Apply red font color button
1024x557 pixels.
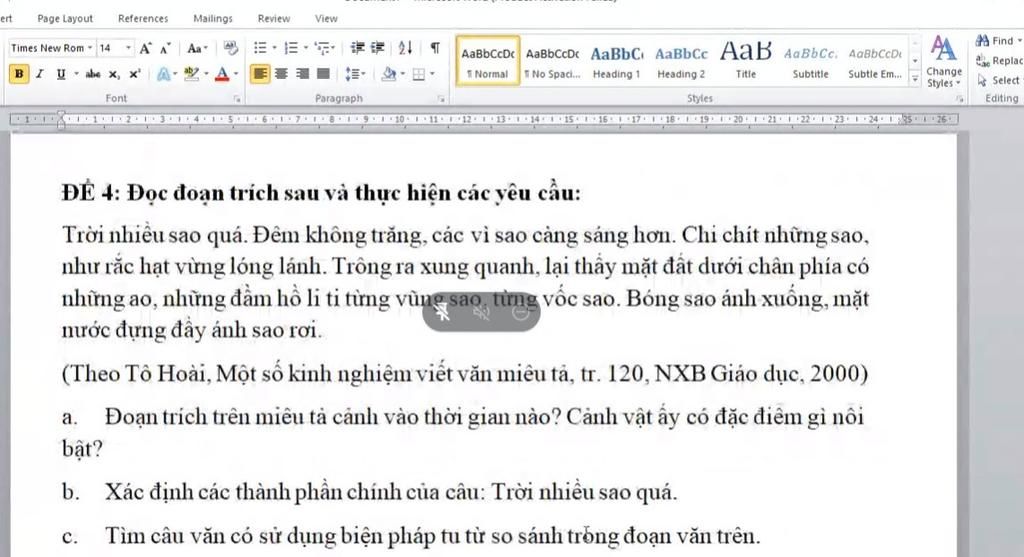[222, 74]
